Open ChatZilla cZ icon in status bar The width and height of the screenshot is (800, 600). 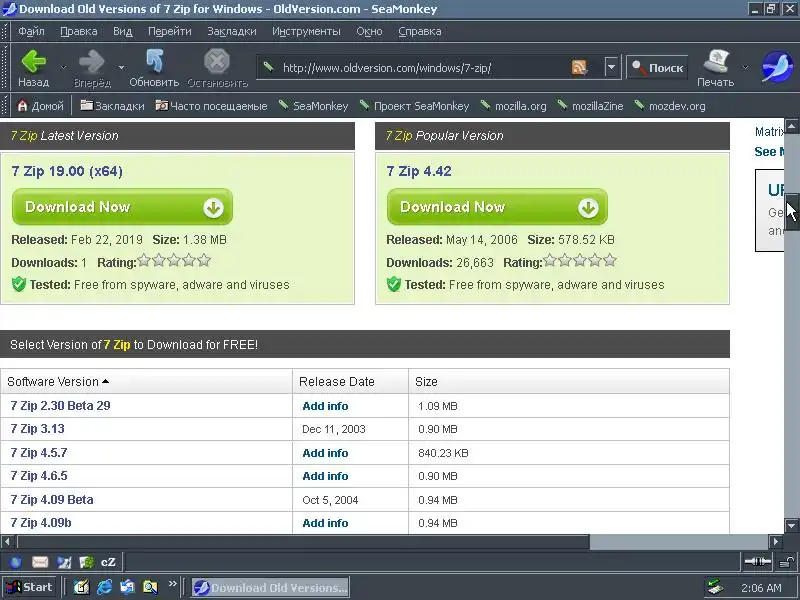click(x=108, y=562)
